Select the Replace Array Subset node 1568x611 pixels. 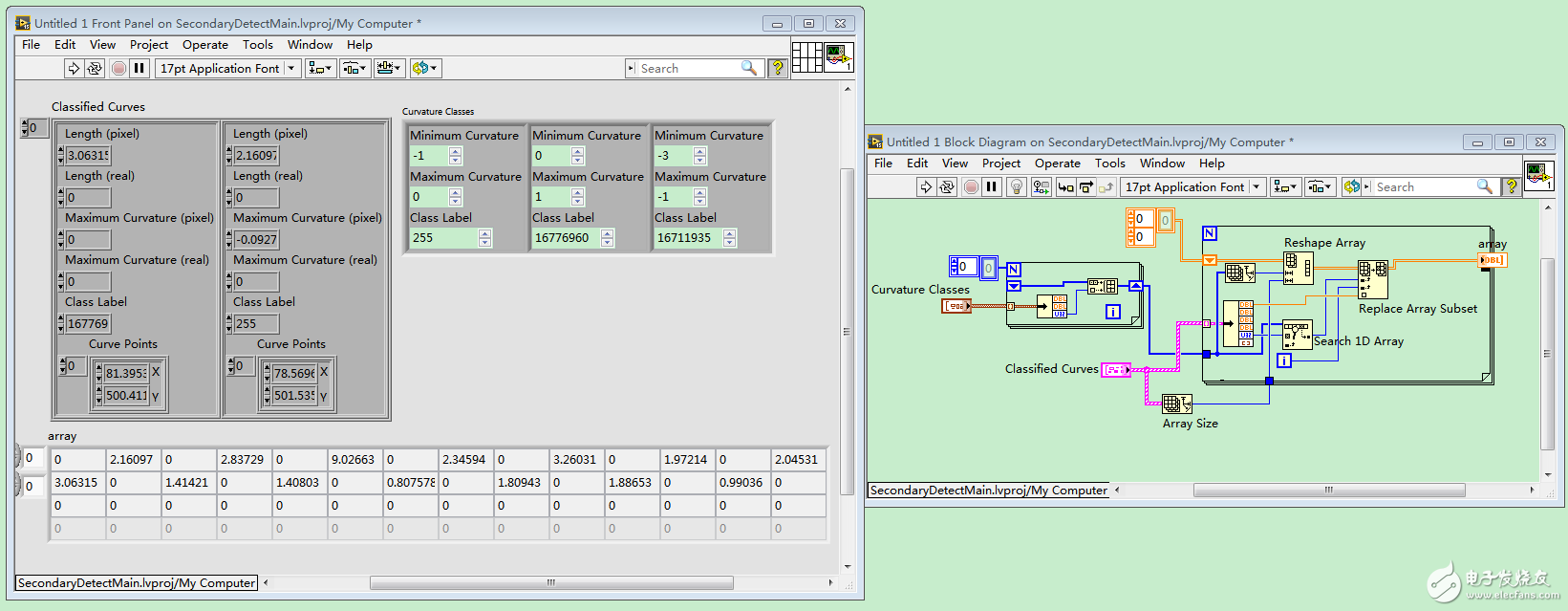click(1373, 280)
